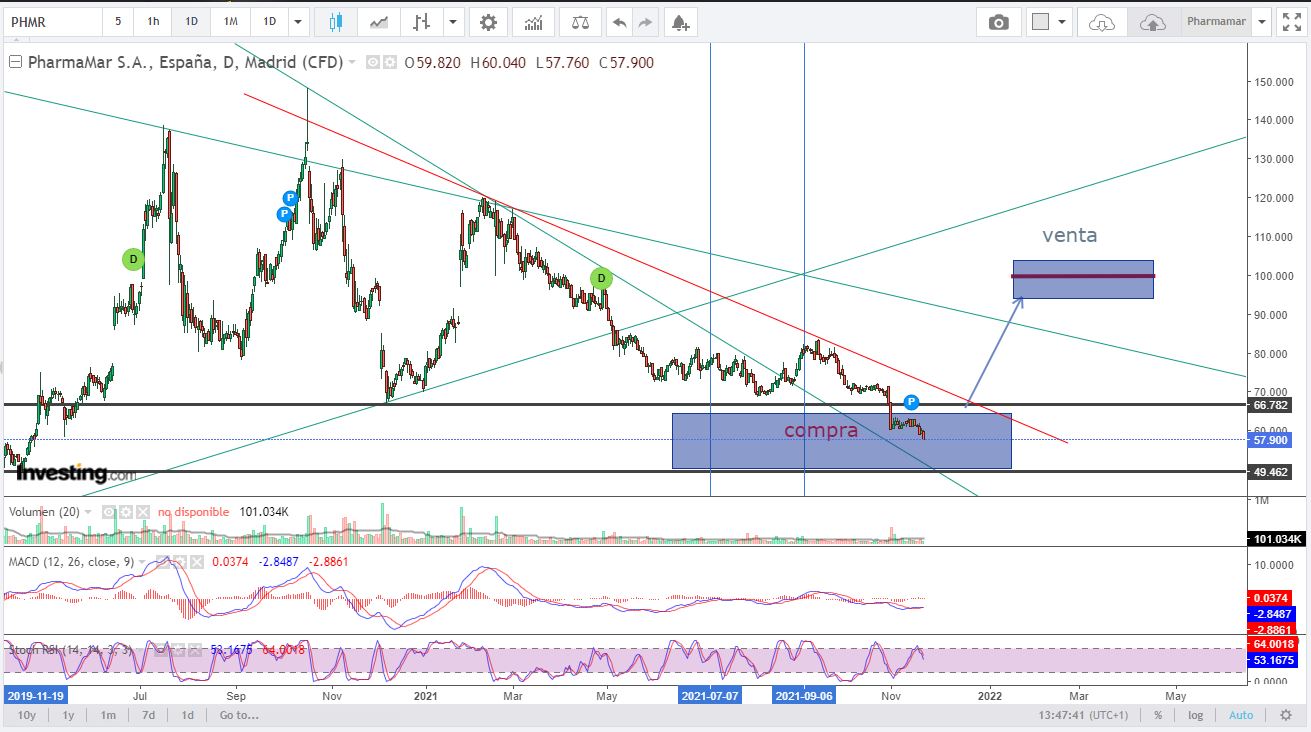
Task: Collapse the PharmaMar legend box
Action: pos(15,62)
